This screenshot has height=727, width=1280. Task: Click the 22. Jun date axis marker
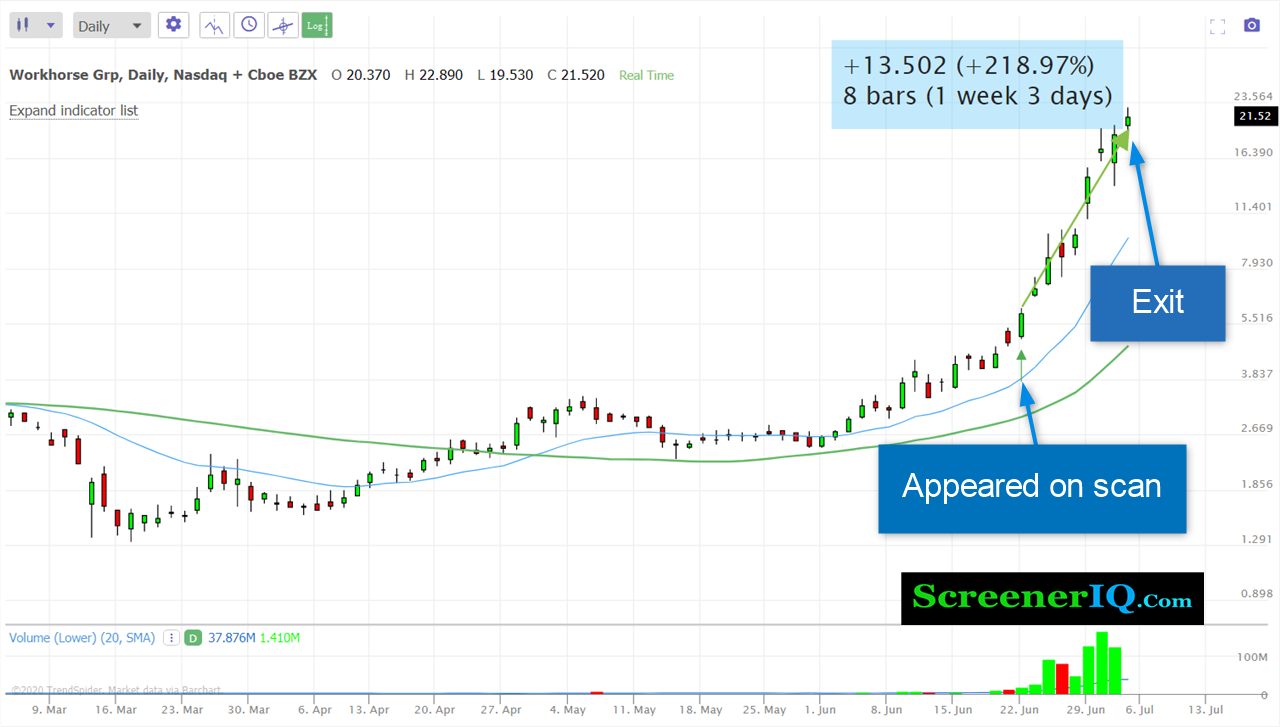pos(1020,710)
